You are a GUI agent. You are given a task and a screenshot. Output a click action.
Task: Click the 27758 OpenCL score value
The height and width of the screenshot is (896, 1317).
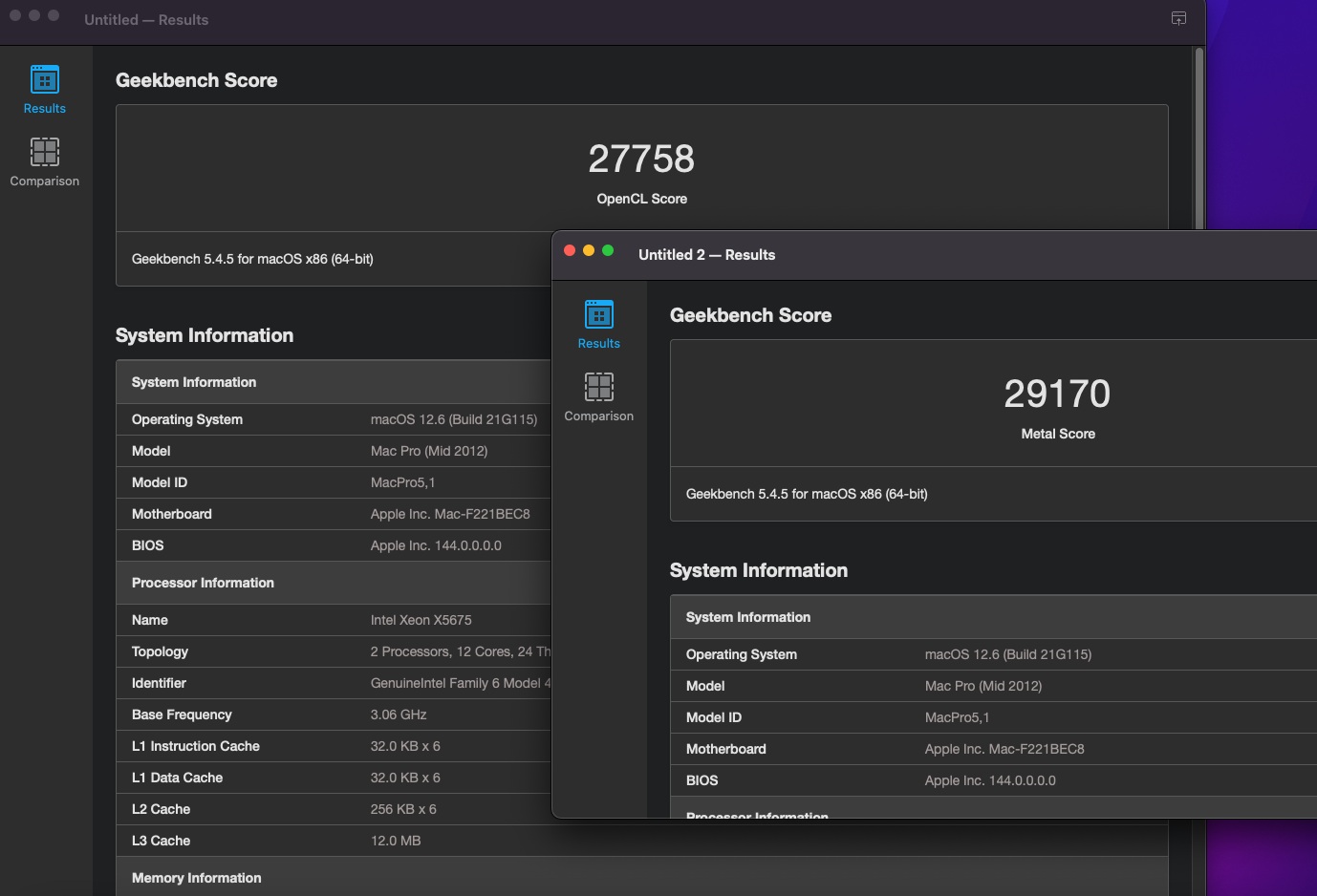[641, 159]
